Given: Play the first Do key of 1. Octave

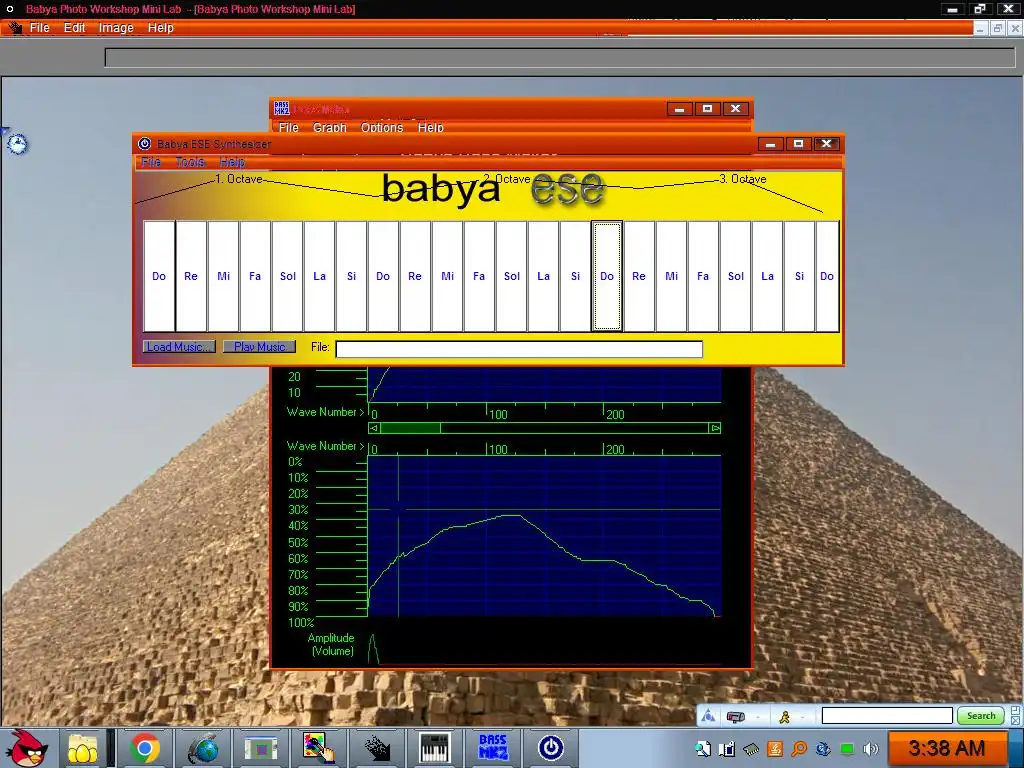Looking at the screenshot, I should click(x=159, y=276).
